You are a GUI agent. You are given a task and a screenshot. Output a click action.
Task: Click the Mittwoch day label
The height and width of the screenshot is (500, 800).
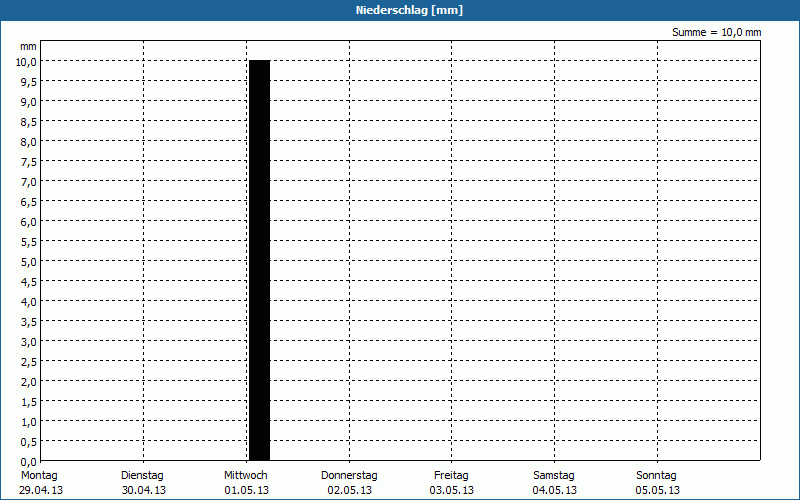coord(245,476)
